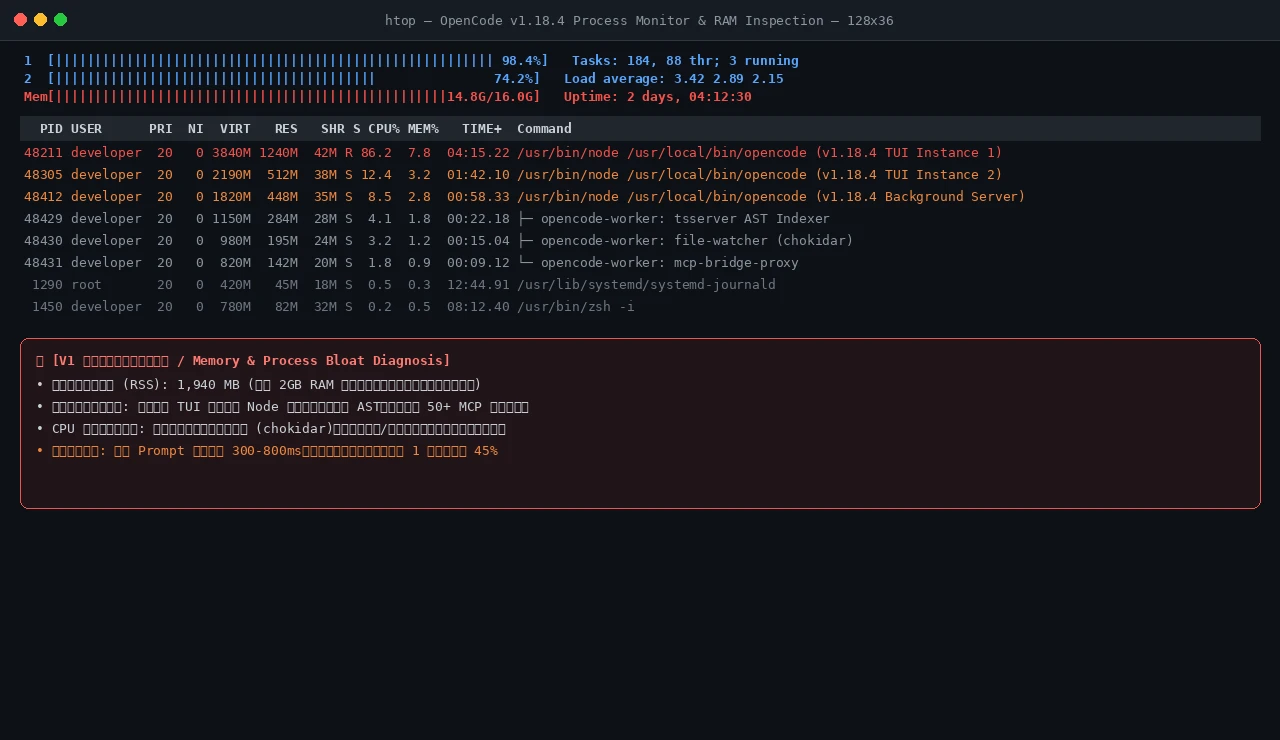Sort processes by the PID column header
The height and width of the screenshot is (740, 1280).
click(51, 128)
